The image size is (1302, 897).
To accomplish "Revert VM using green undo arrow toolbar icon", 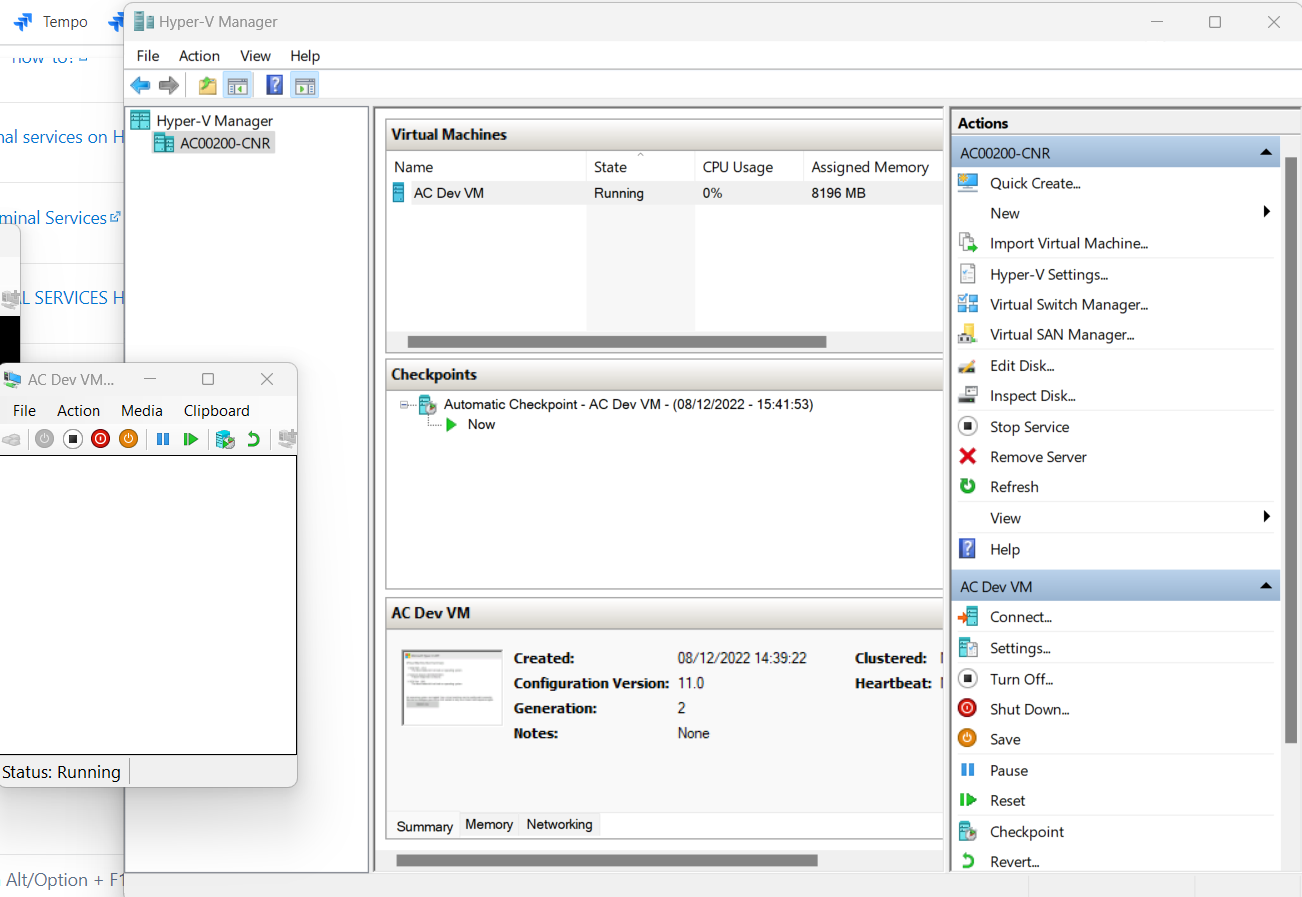I will 253,439.
